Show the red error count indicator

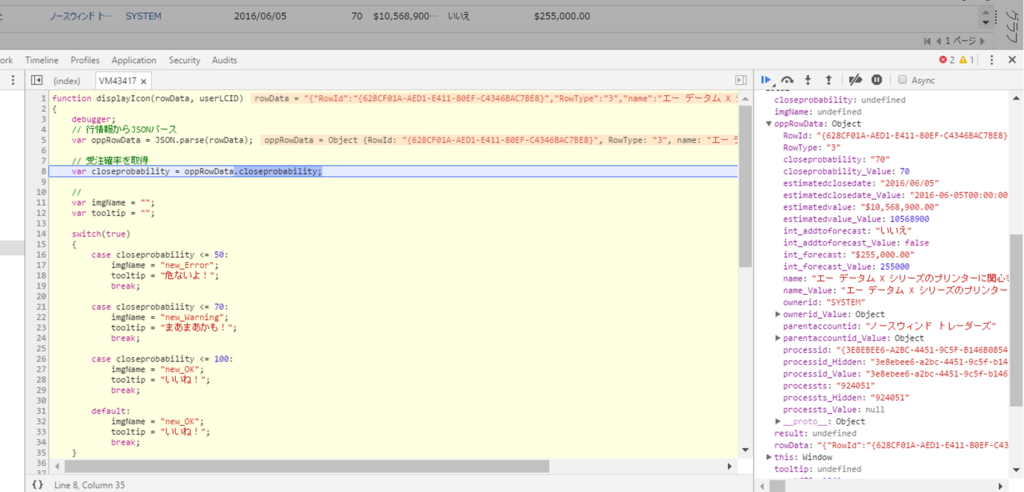pyautogui.click(x=947, y=60)
